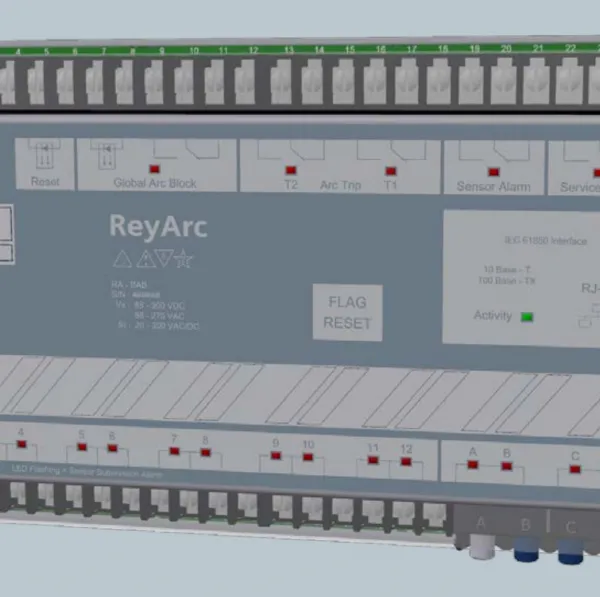Select the input symbol in Global Arc Block box

point(107,155)
